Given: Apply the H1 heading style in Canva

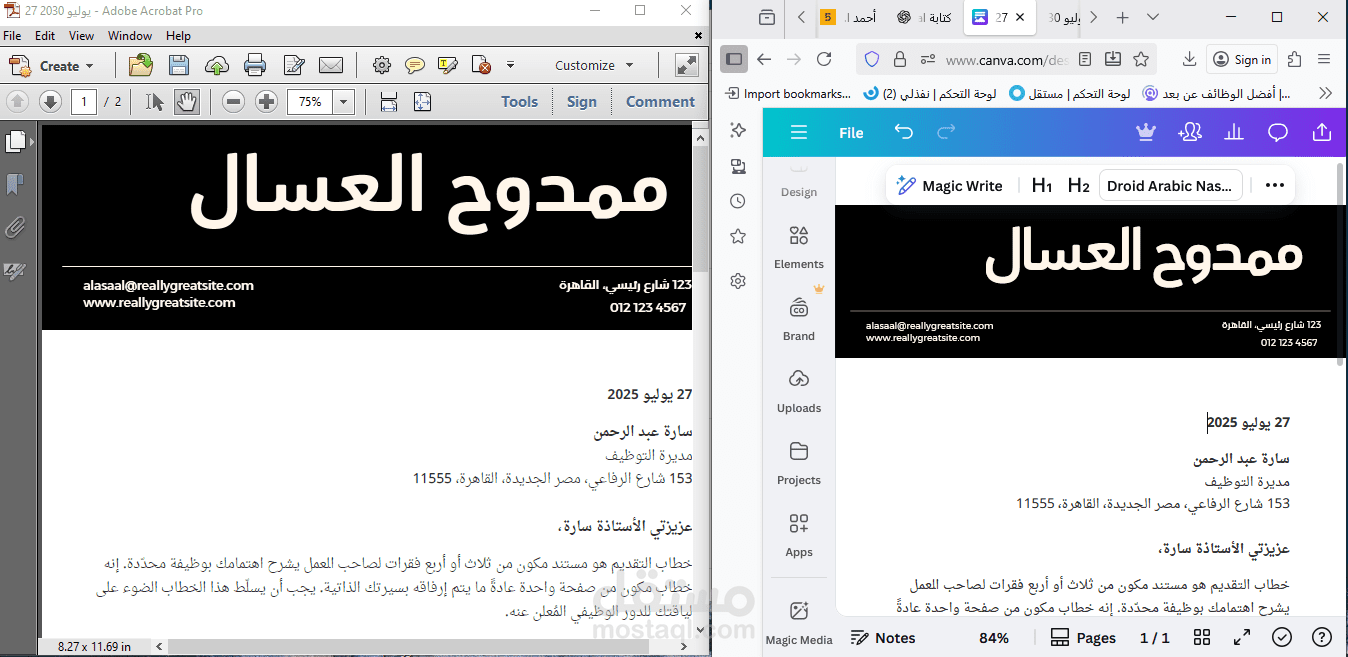Looking at the screenshot, I should coord(1042,185).
